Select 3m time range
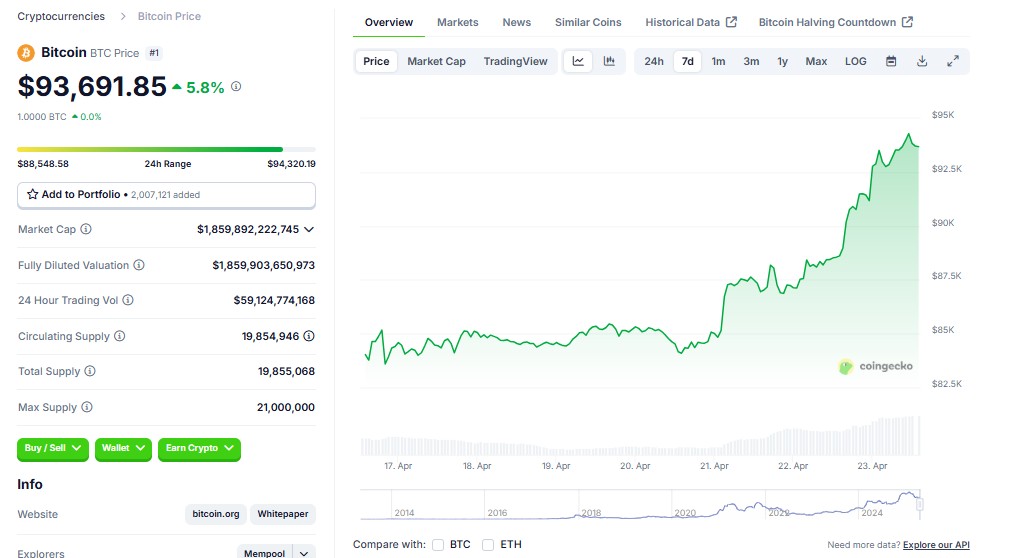1013x558 pixels. tap(751, 61)
